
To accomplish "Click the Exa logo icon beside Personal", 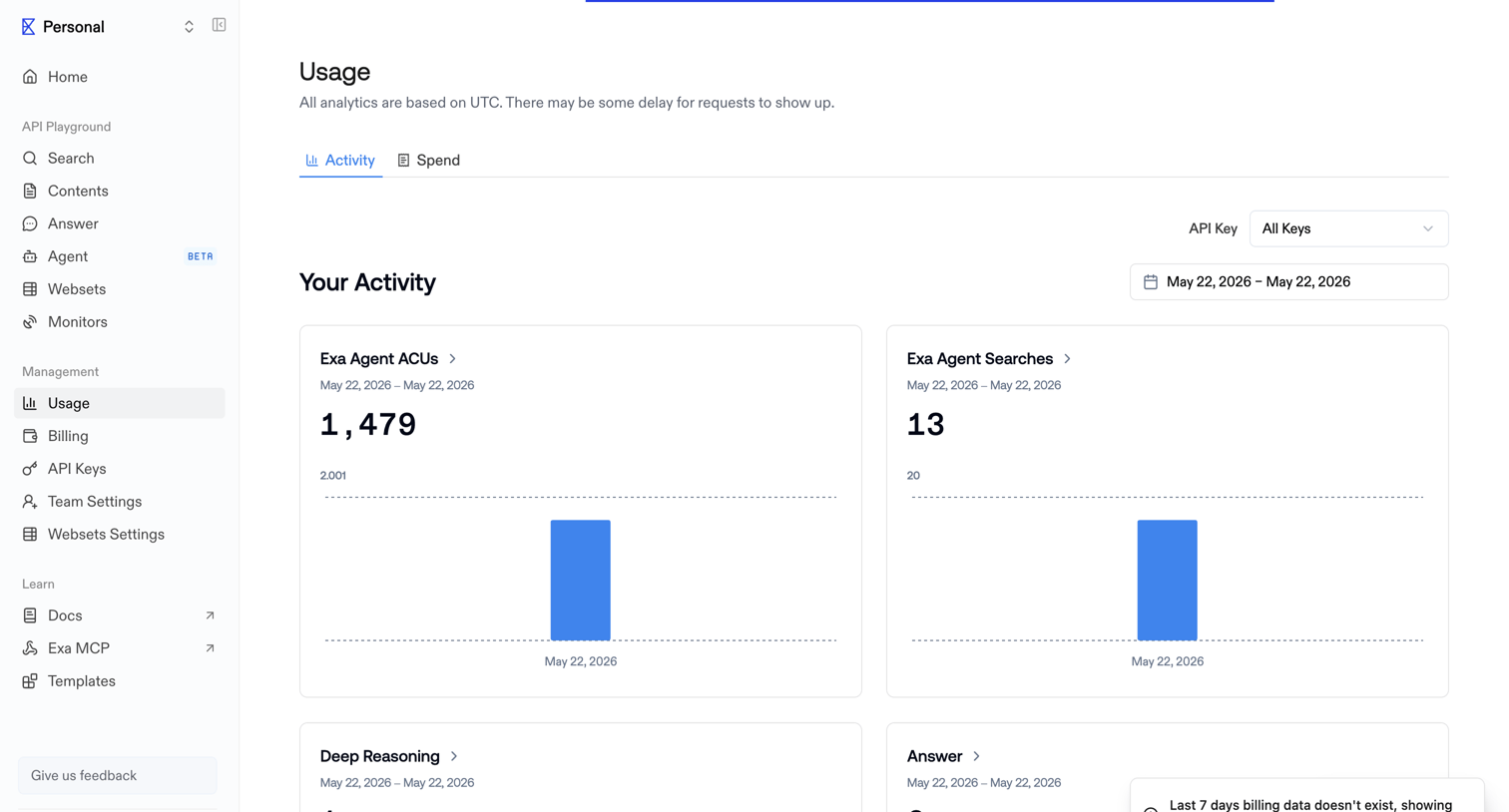I will pos(28,27).
